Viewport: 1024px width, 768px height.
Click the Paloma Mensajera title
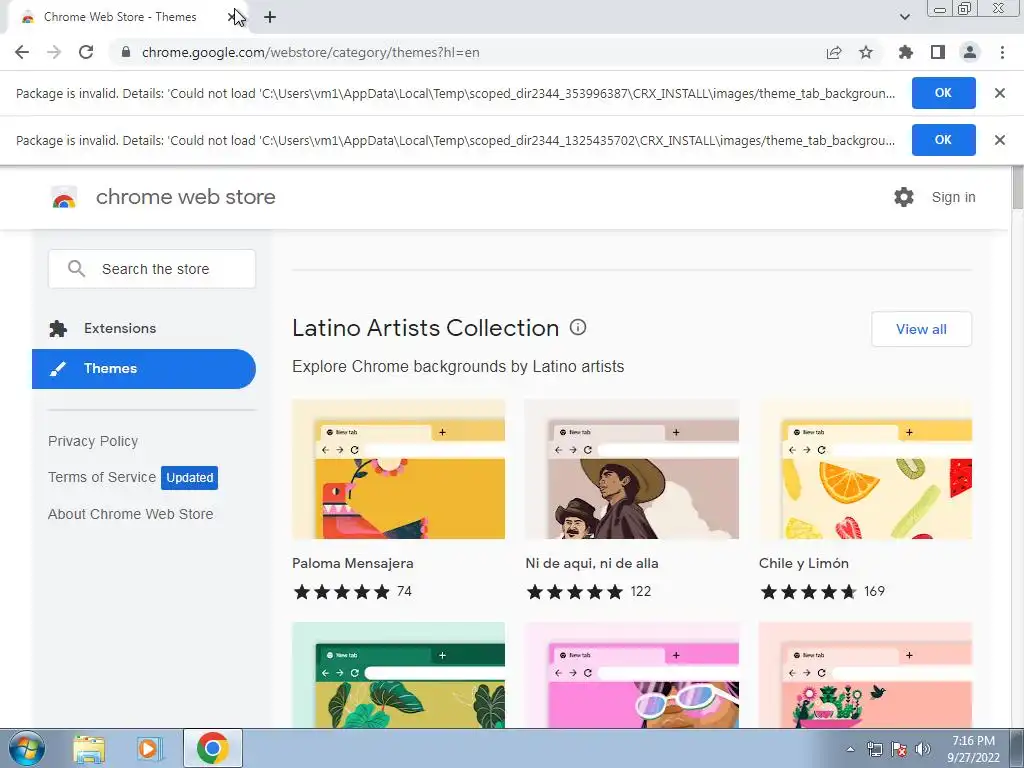tap(353, 563)
